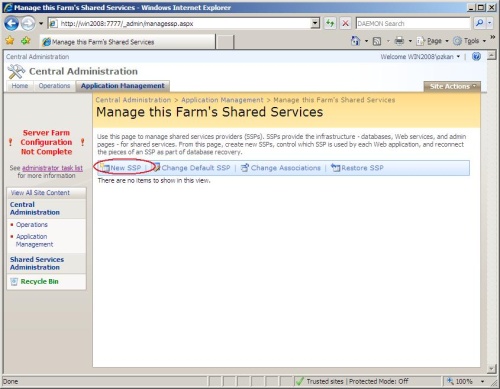The image size is (500, 389).
Task: Click the vertical scrollbar up arrow
Action: point(491,55)
